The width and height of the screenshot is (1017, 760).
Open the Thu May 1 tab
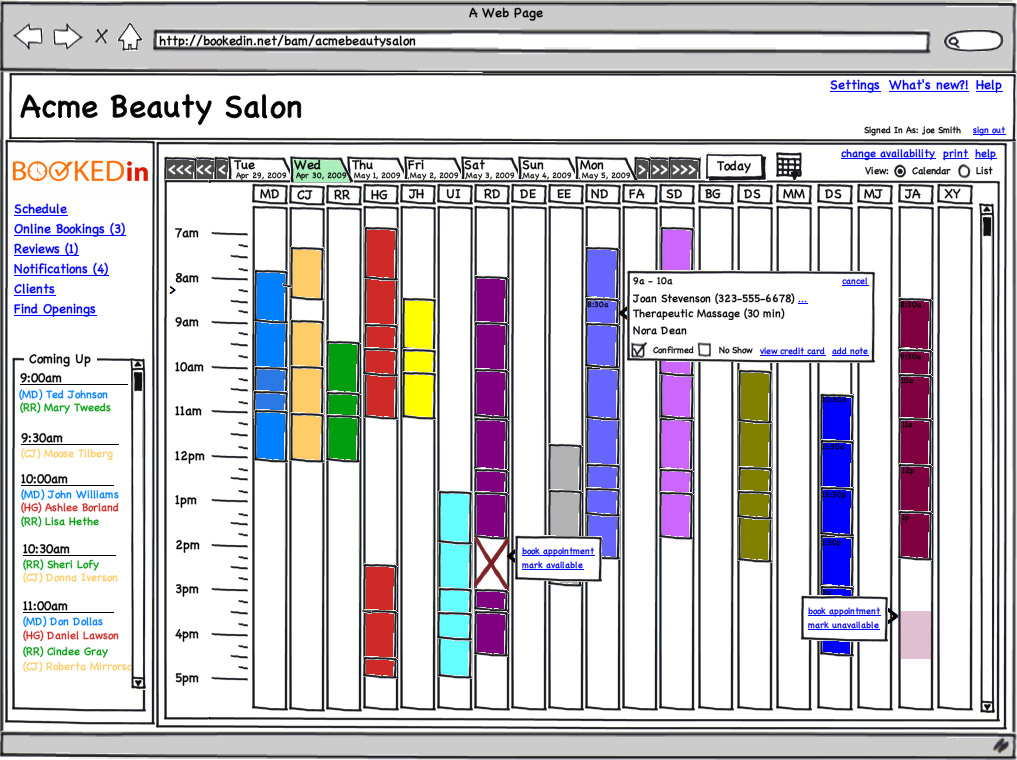pos(376,169)
